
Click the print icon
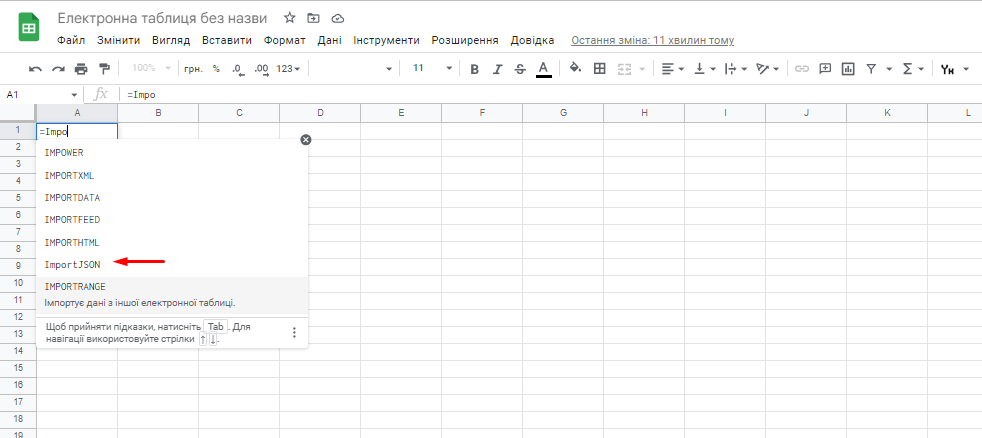tap(81, 69)
